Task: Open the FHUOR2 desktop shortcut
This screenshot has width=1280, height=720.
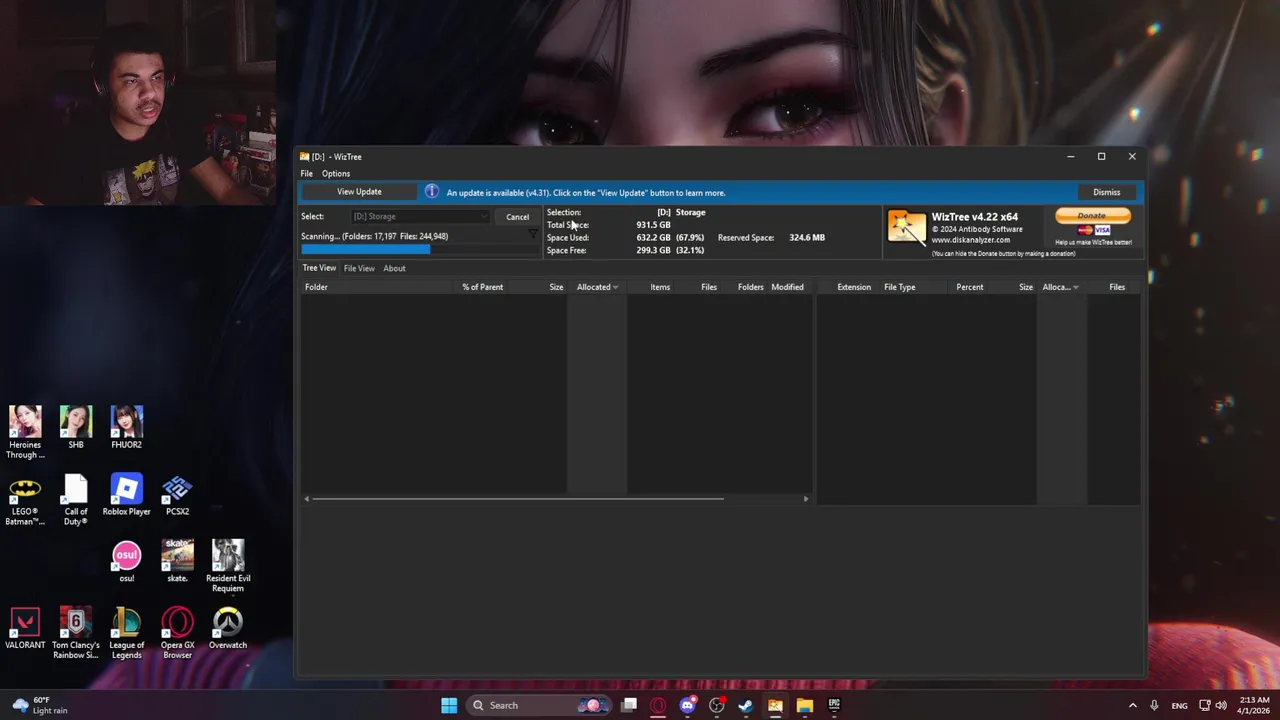Action: coord(126,427)
